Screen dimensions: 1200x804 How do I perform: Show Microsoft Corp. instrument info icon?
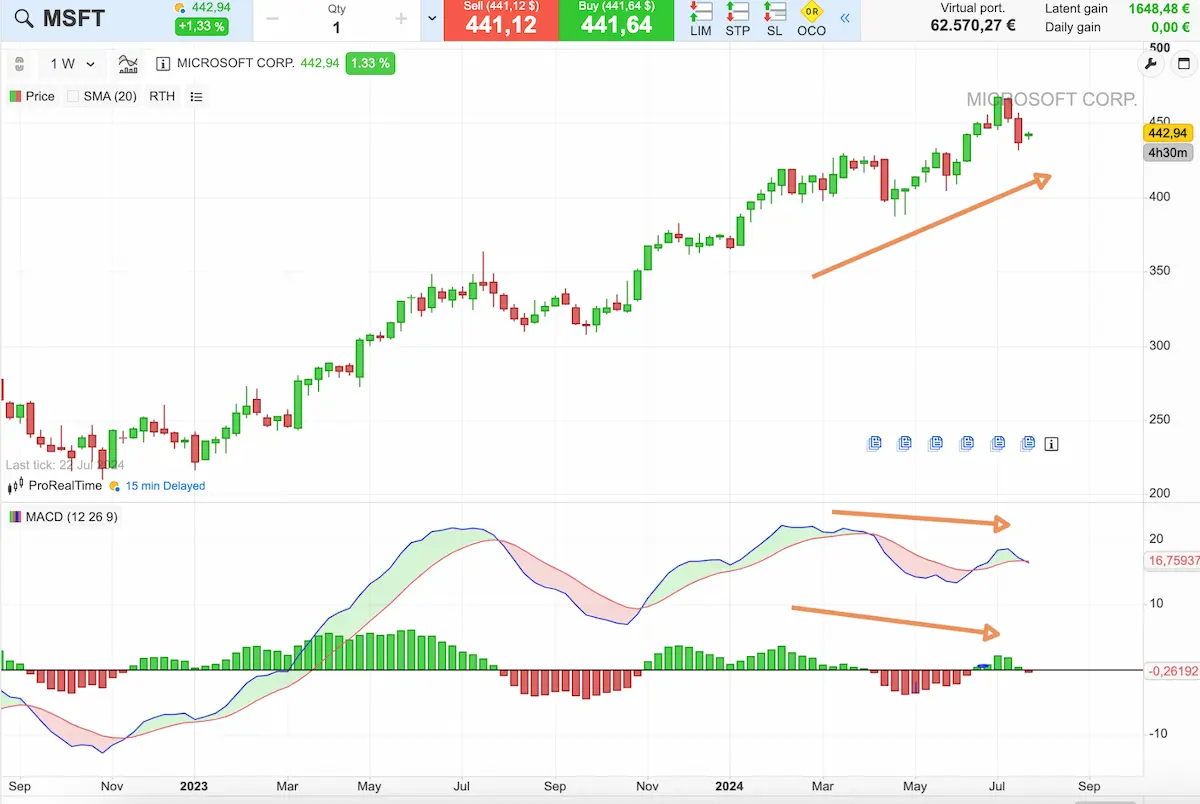click(x=164, y=64)
